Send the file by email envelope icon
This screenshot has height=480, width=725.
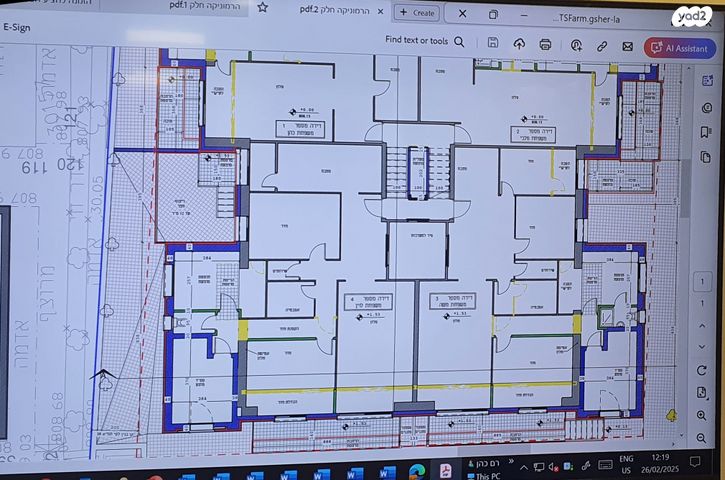pos(627,45)
